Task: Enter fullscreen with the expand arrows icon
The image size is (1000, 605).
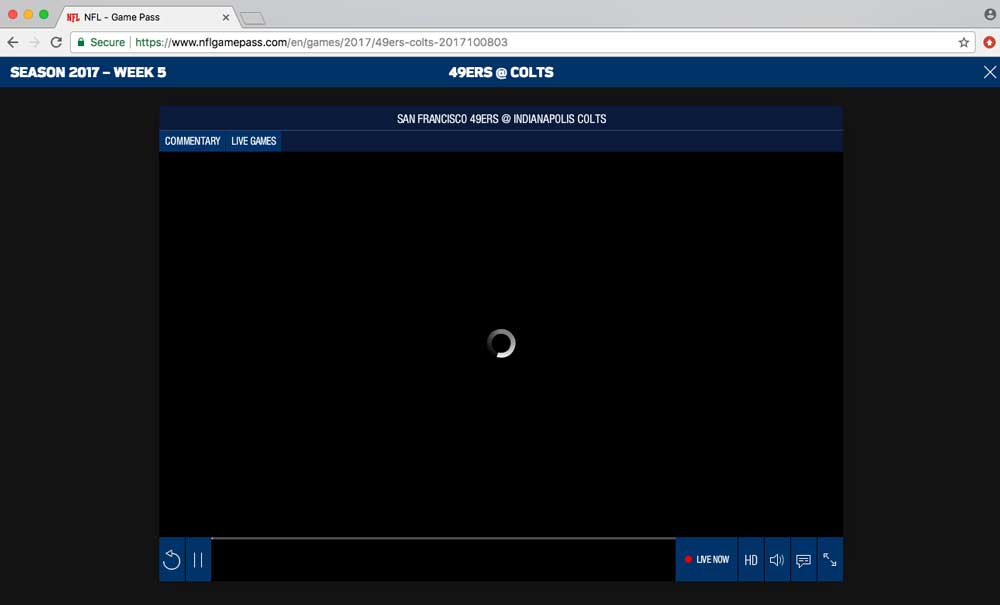Action: coord(830,560)
